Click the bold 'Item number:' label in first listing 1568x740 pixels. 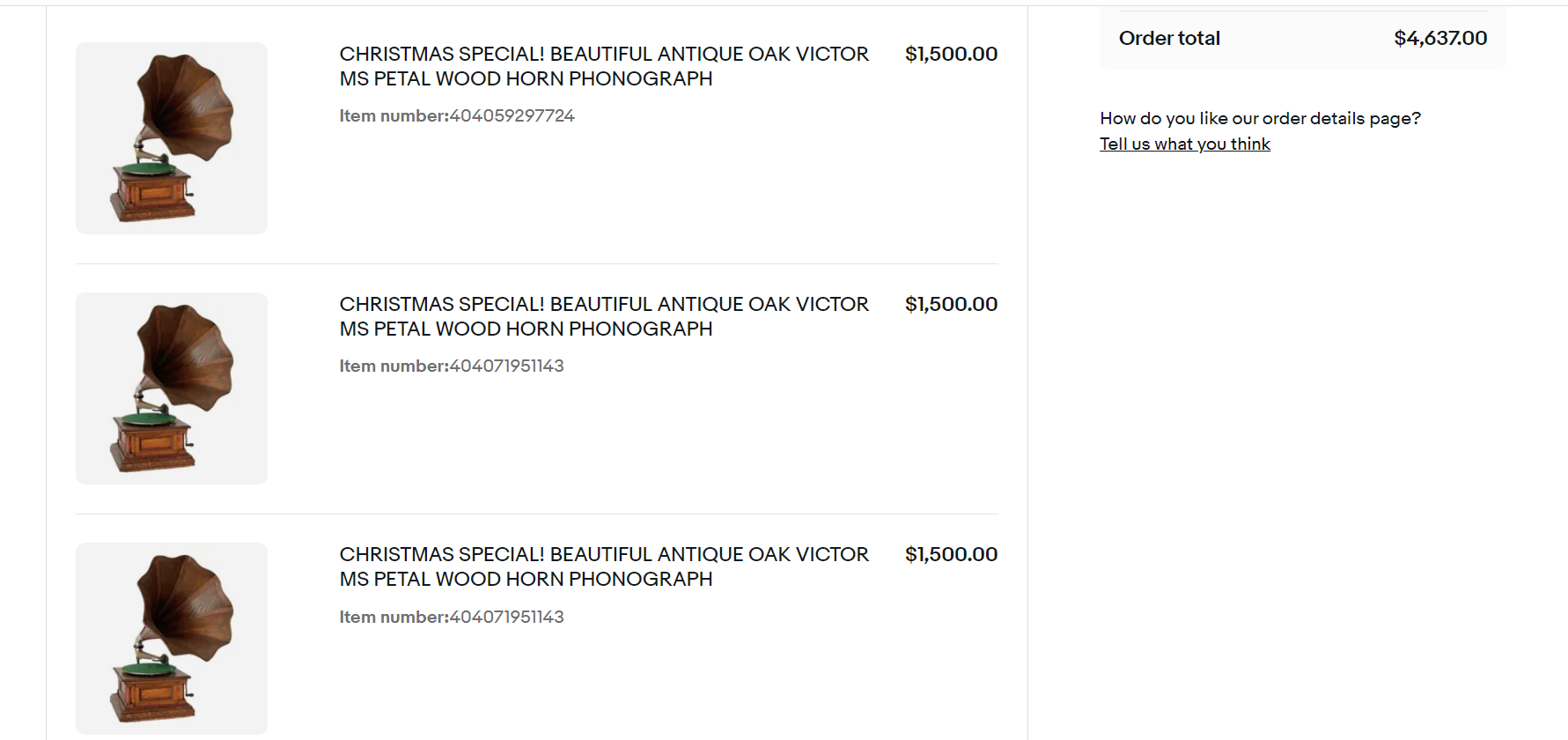(x=394, y=115)
